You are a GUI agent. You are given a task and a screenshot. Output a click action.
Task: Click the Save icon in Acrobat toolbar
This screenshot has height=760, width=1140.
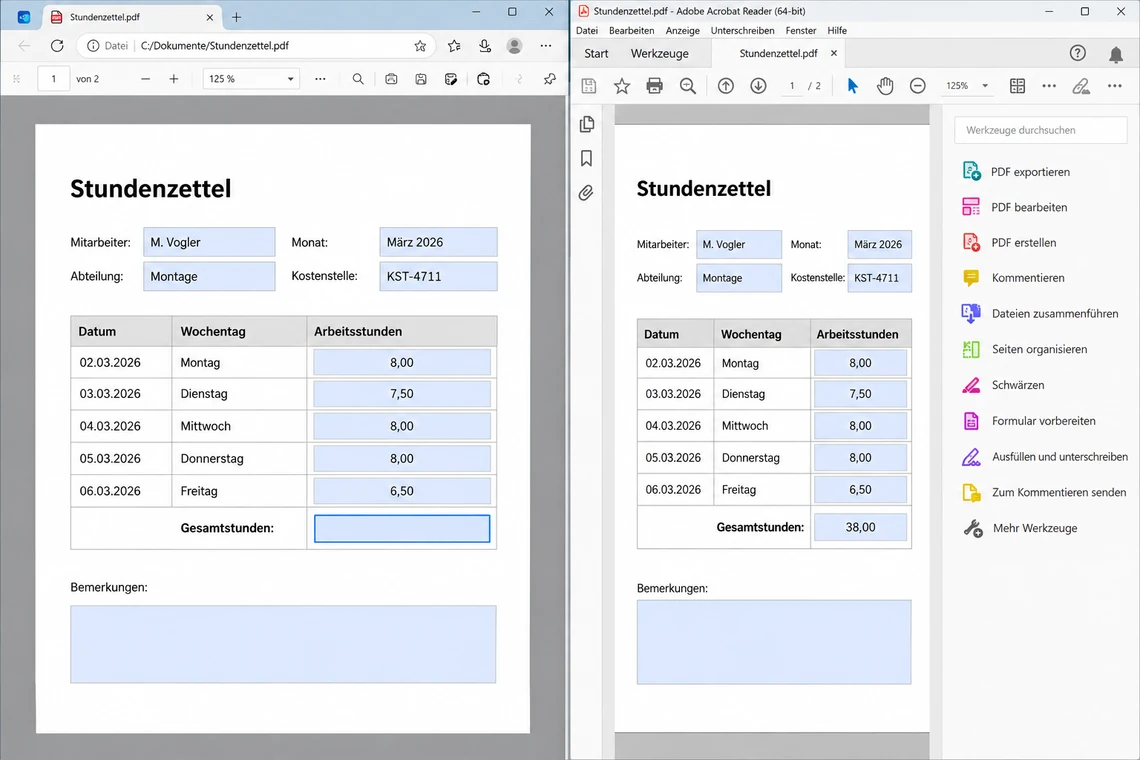[589, 86]
